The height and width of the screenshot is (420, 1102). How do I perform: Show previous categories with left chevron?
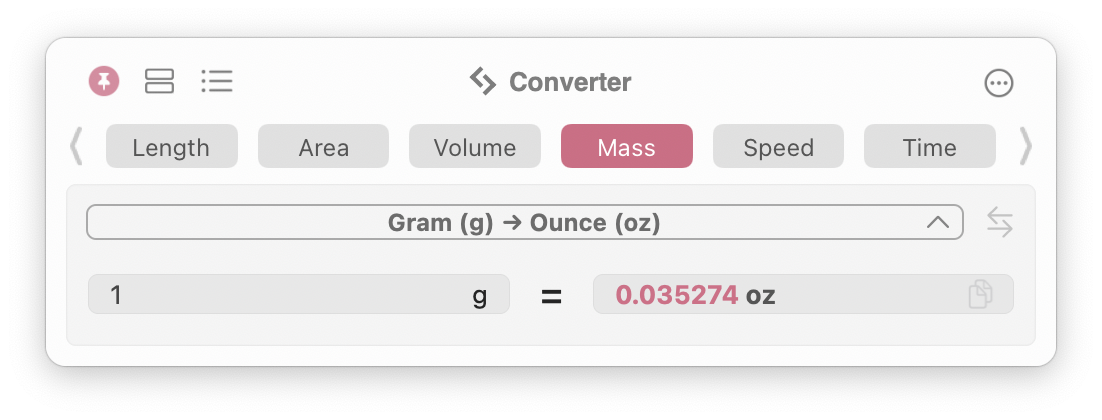[x=76, y=146]
